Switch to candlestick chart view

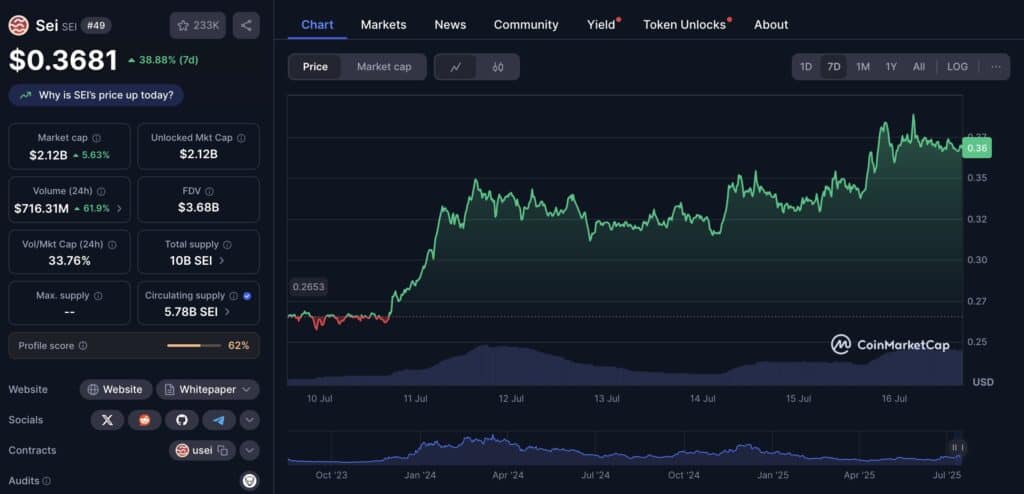(x=498, y=67)
